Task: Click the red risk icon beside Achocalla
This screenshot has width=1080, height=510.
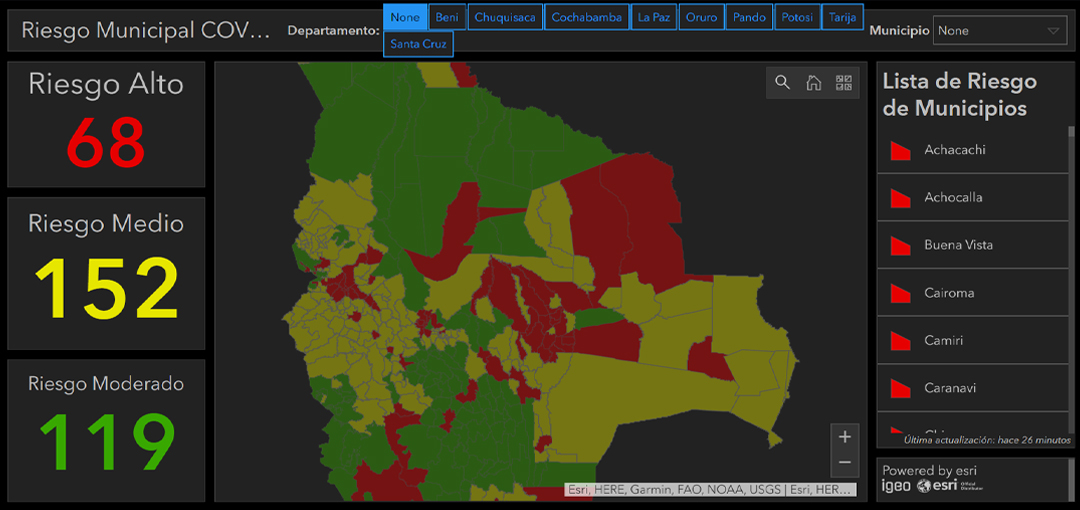Action: (900, 198)
